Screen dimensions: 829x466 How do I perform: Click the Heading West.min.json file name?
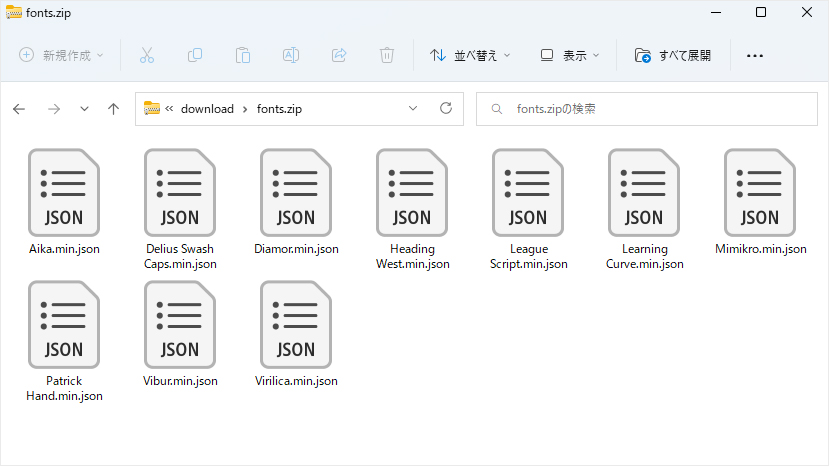(x=412, y=257)
